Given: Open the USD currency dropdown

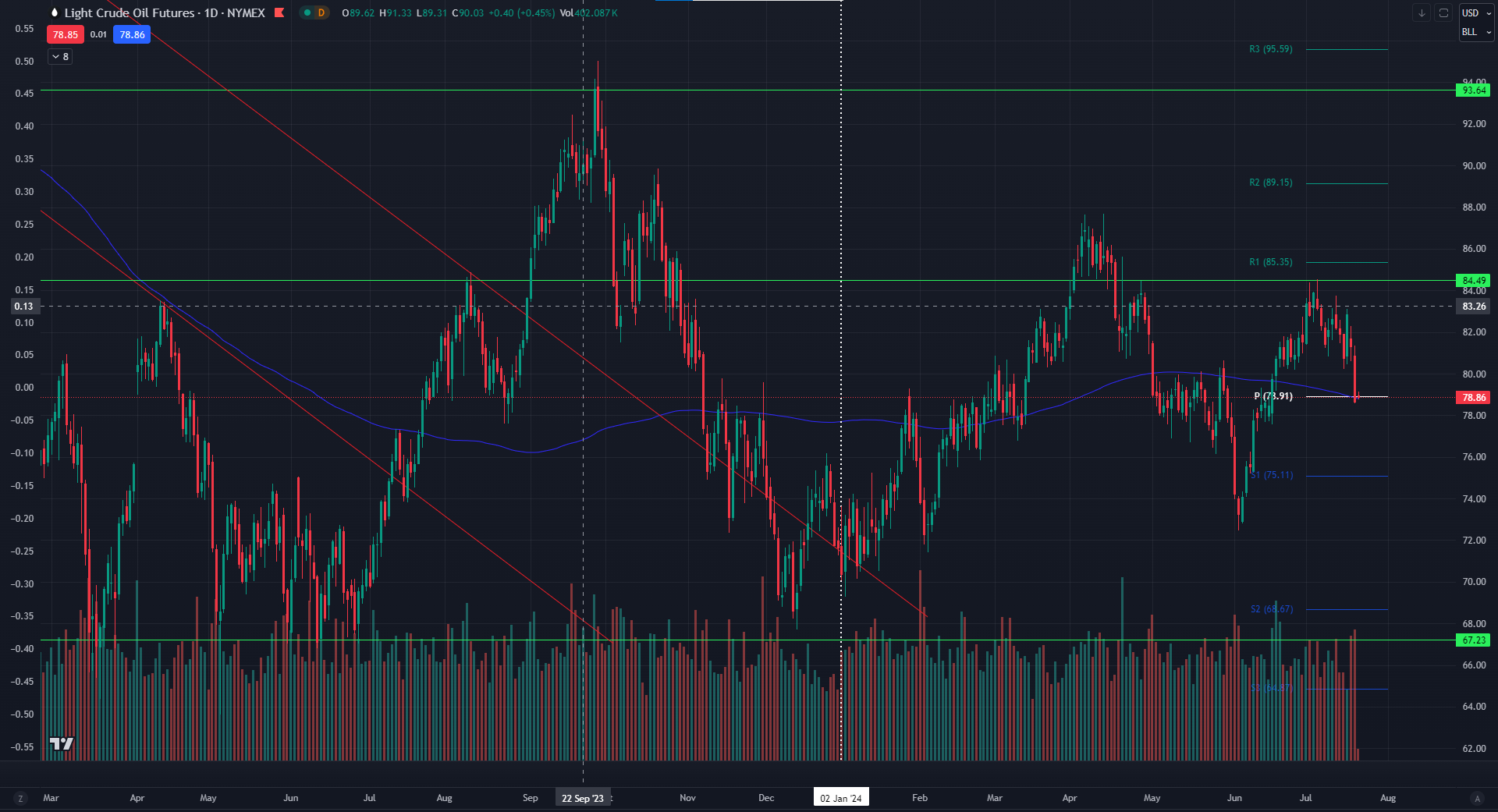Looking at the screenshot, I should click(x=1476, y=12).
